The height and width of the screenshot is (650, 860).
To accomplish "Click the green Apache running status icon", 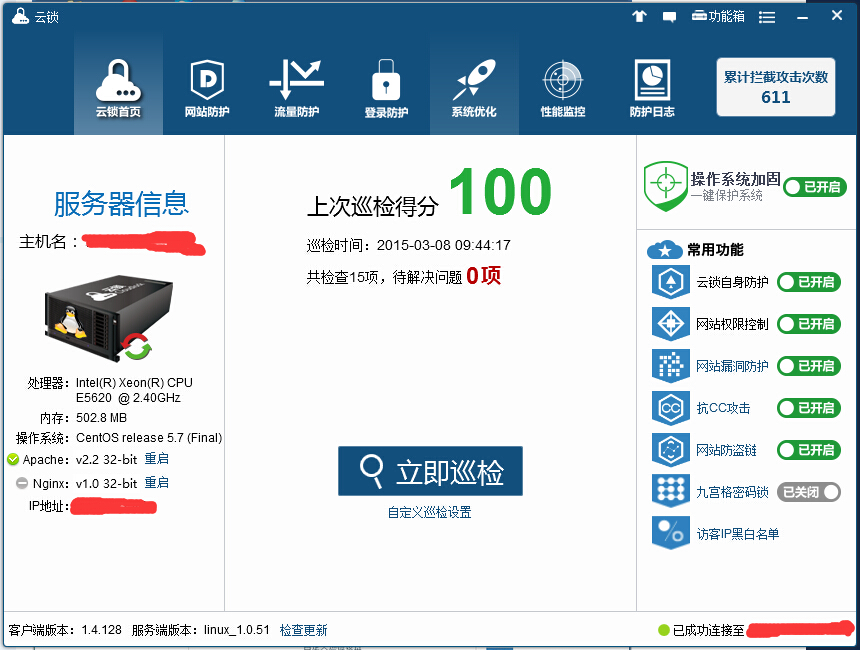I will pos(13,459).
